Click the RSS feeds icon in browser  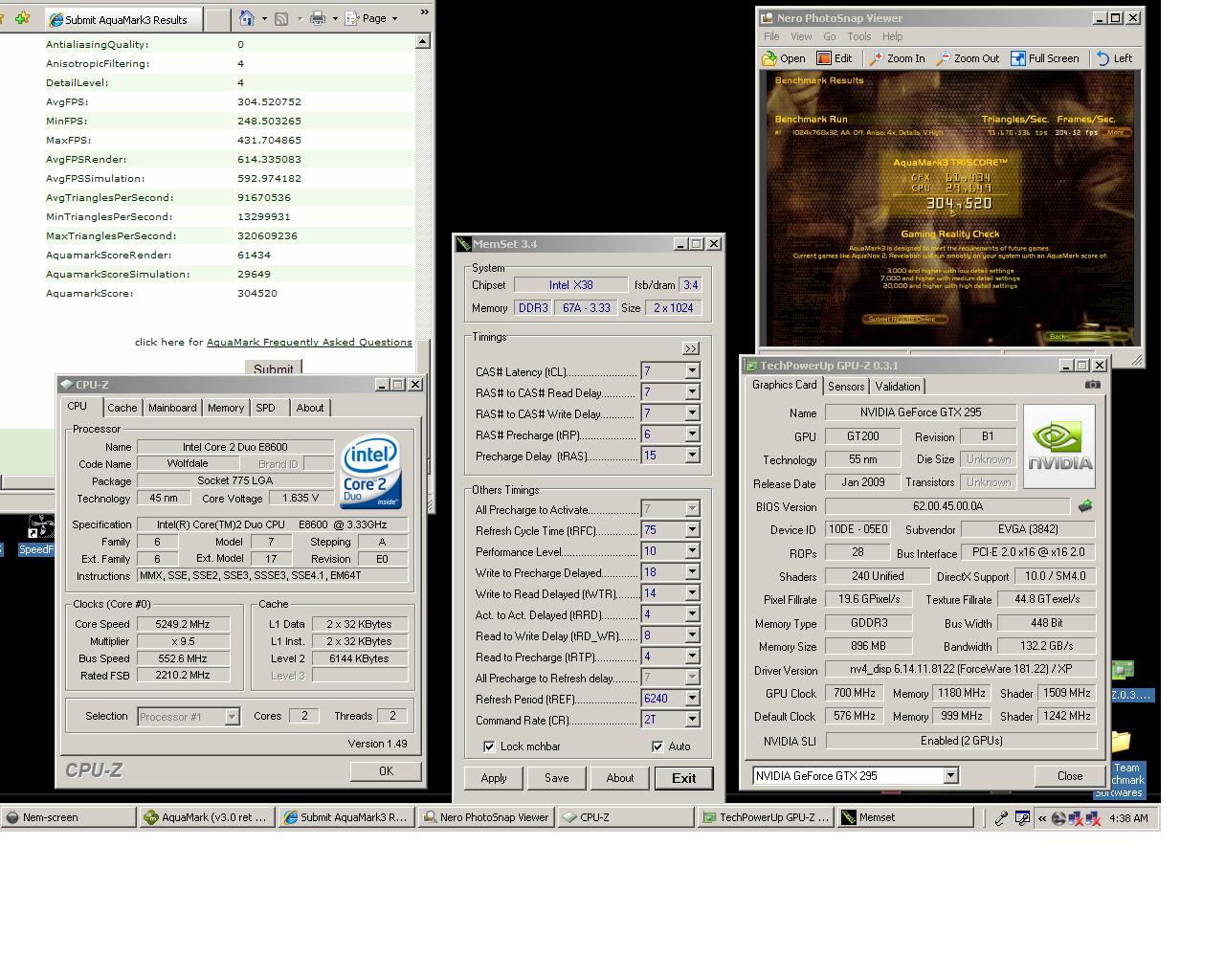coord(281,18)
